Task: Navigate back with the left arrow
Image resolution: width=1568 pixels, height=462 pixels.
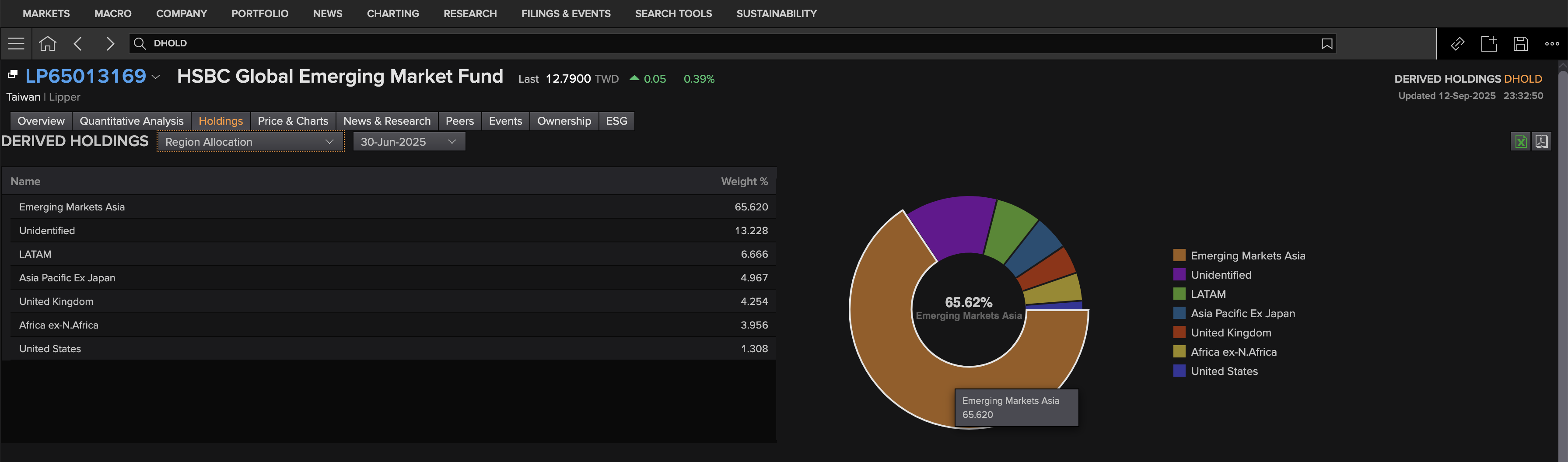Action: 77,43
